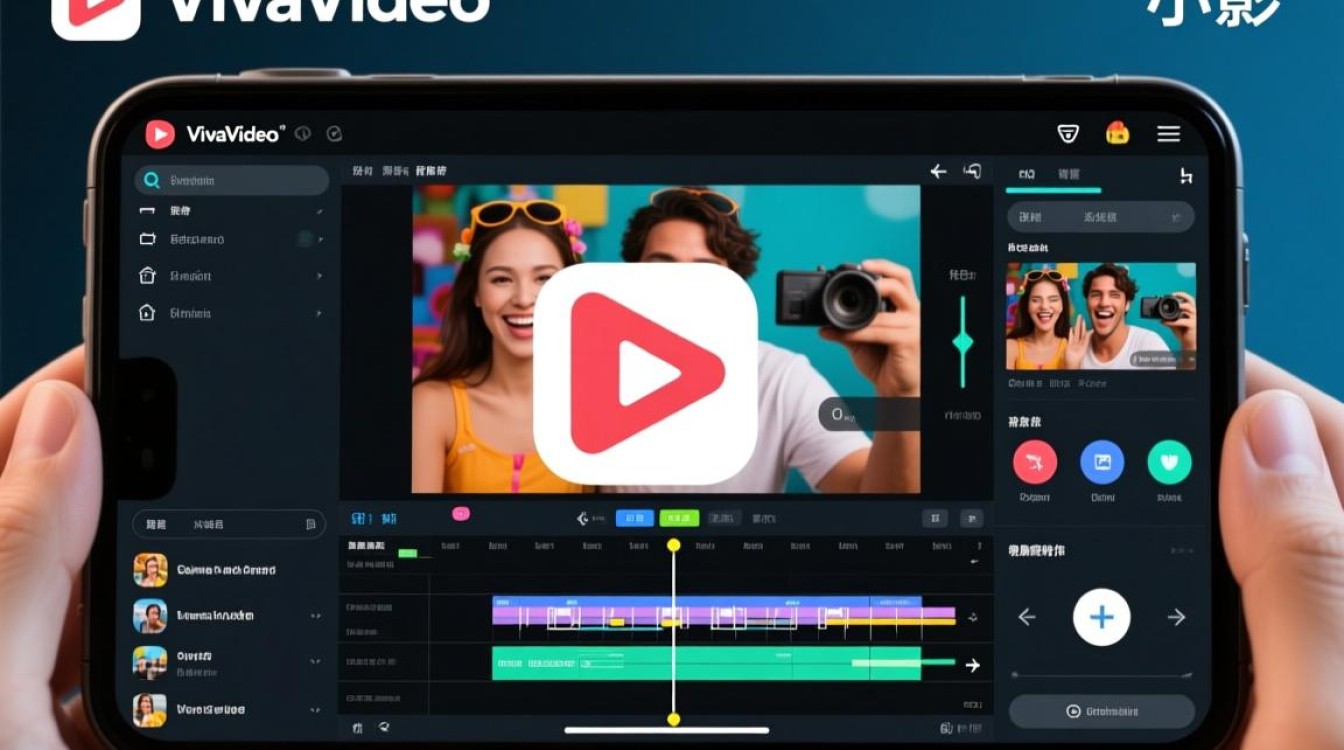Open the couple photo thumbnail in the right panel
The height and width of the screenshot is (750, 1344).
coord(1101,317)
